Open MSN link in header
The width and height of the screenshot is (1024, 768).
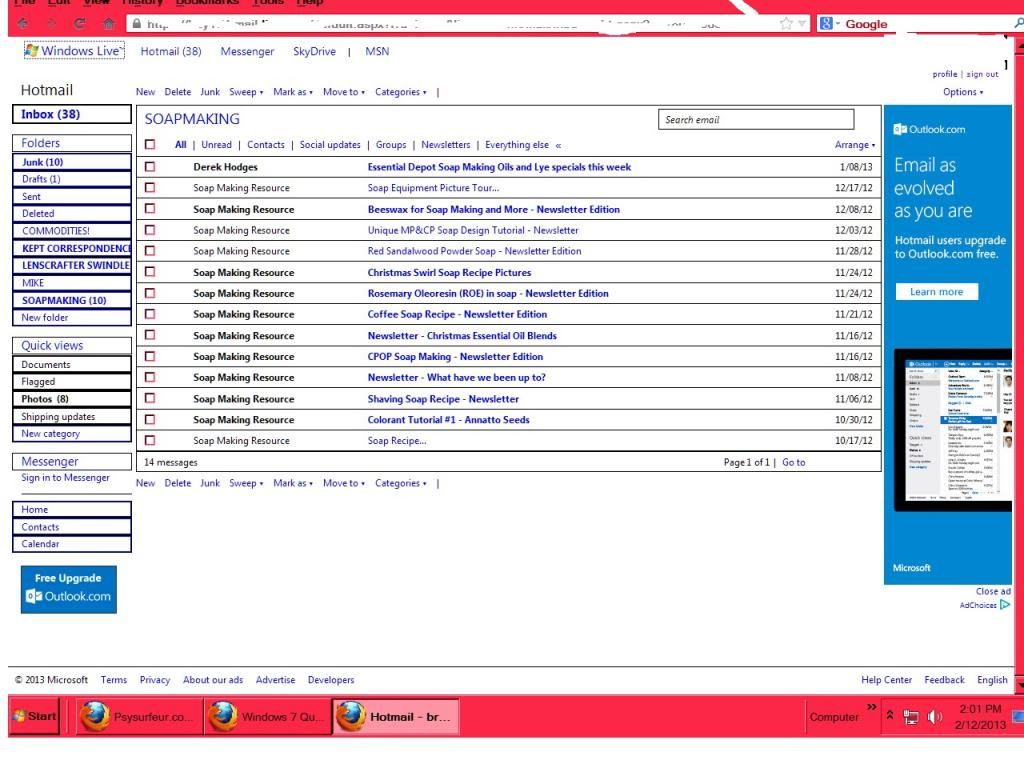377,51
